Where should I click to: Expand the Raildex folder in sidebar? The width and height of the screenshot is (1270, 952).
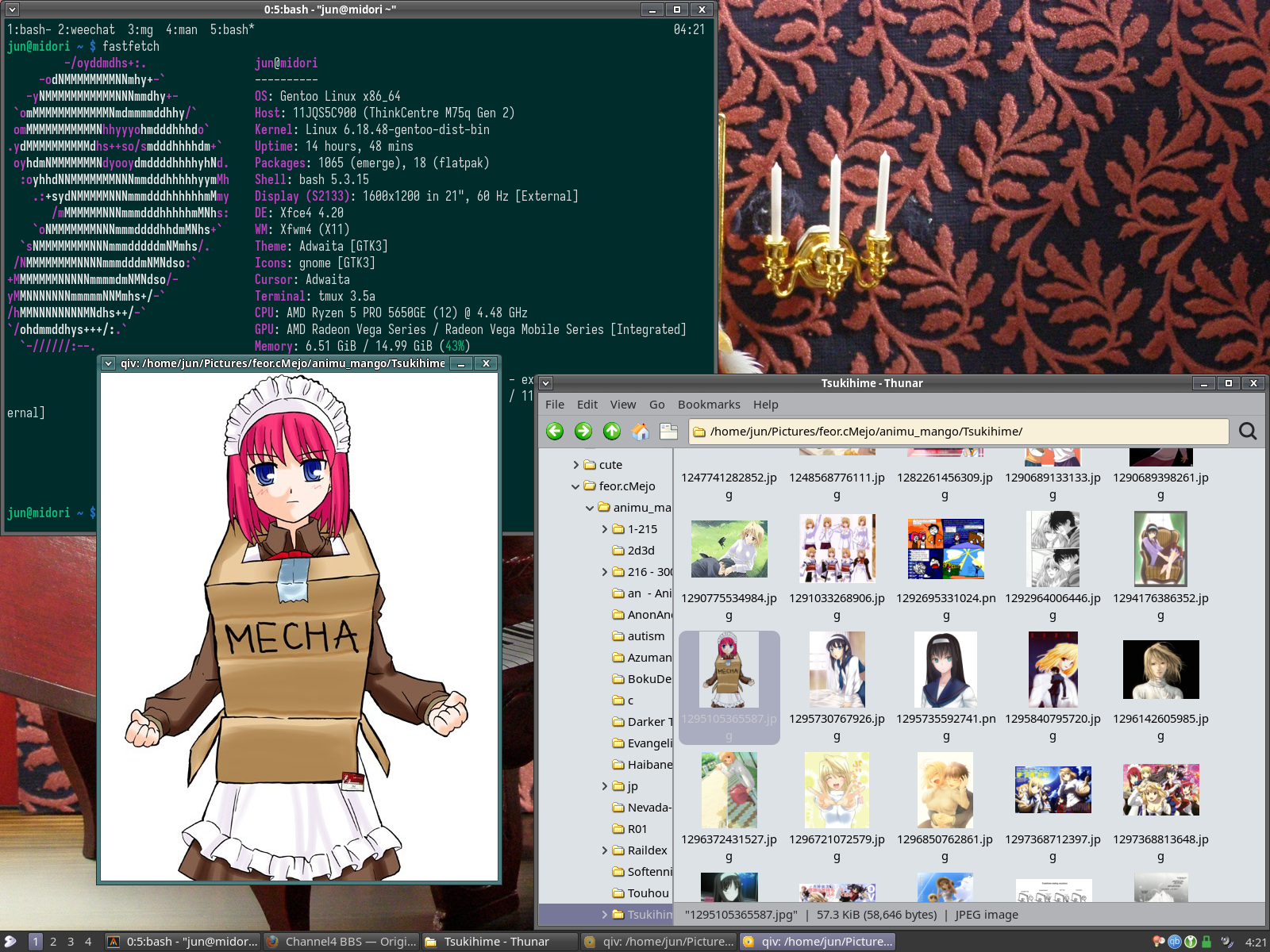(604, 850)
